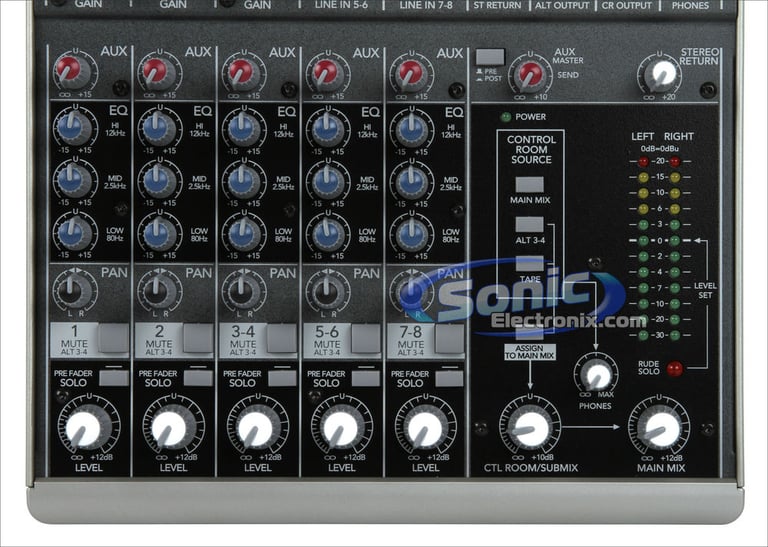Screen dimensions: 768x547
Task: Mute channel 7-8 with its MUTE button
Action: pos(449,338)
